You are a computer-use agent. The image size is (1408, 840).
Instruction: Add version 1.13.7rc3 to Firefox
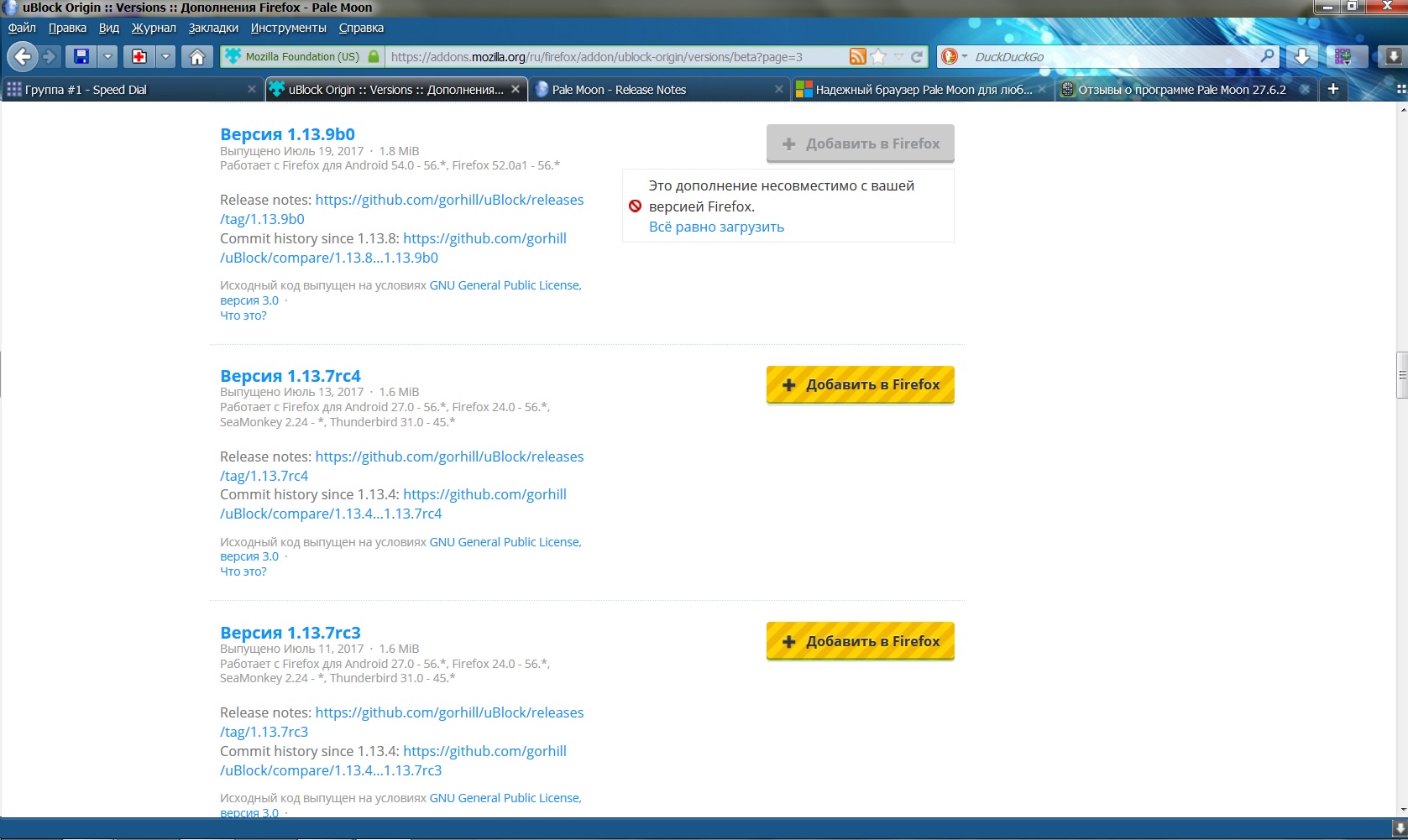(x=860, y=641)
